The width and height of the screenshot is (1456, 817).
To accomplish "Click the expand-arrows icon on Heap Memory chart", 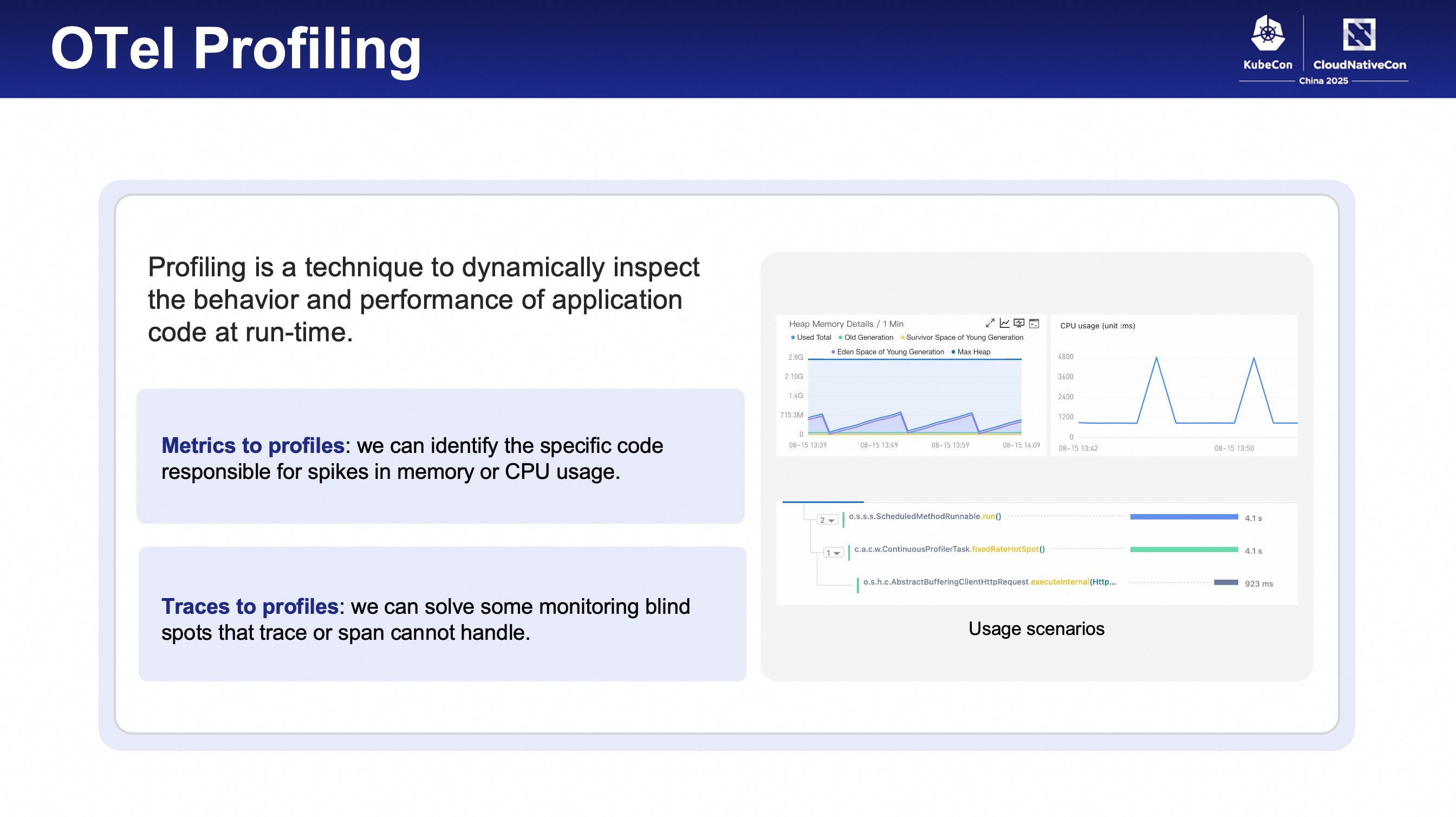I will click(x=990, y=323).
